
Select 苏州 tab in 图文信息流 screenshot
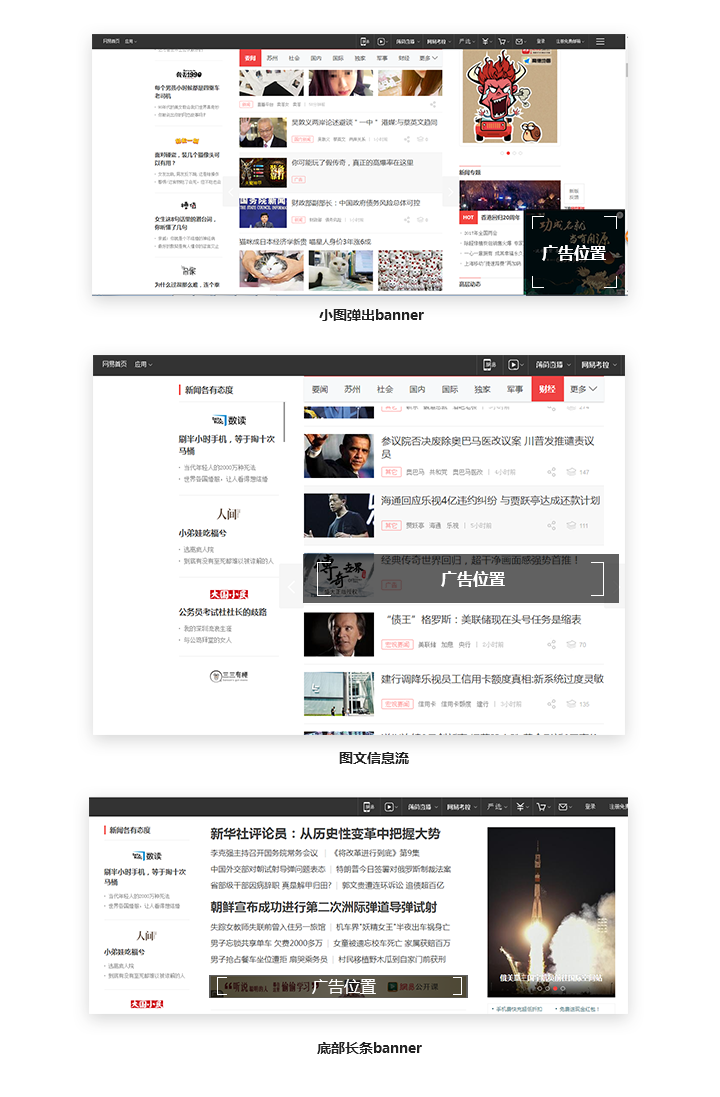coord(352,389)
